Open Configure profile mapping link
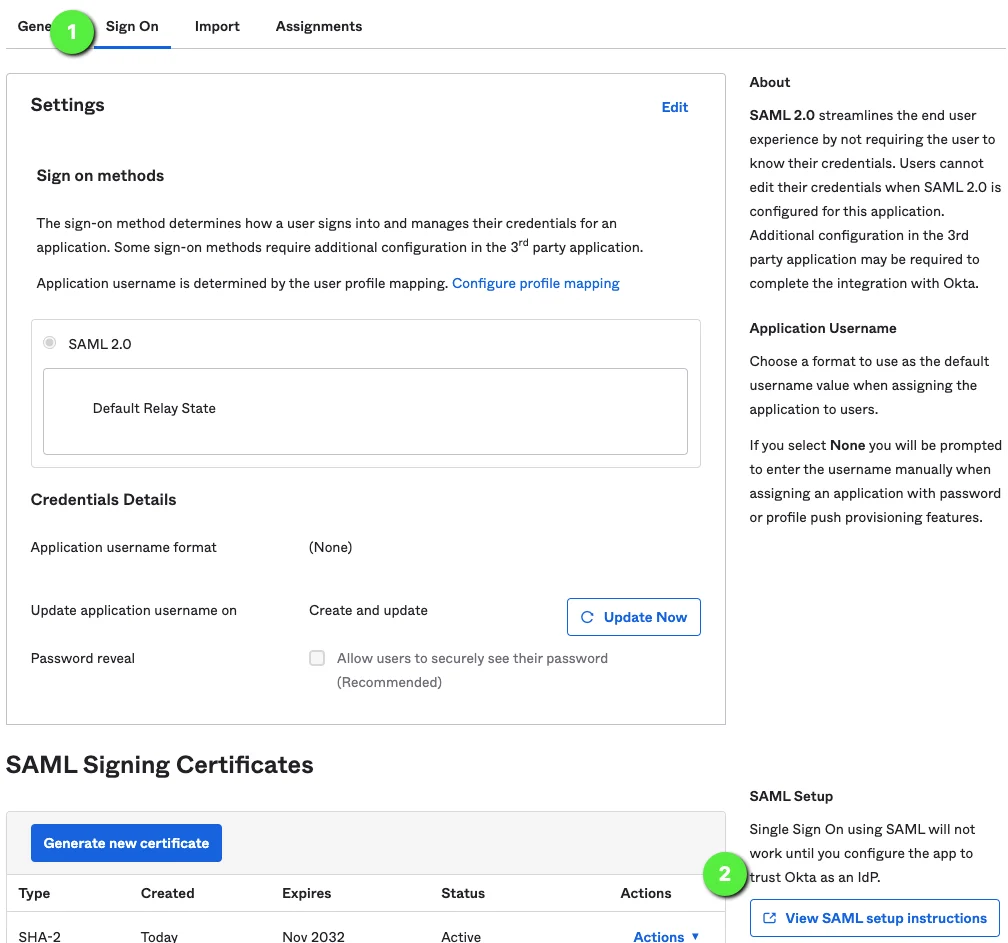 [x=536, y=283]
